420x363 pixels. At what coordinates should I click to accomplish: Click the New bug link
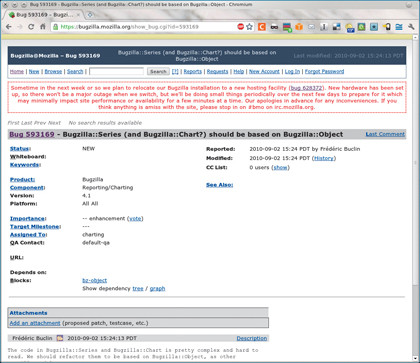click(x=34, y=71)
